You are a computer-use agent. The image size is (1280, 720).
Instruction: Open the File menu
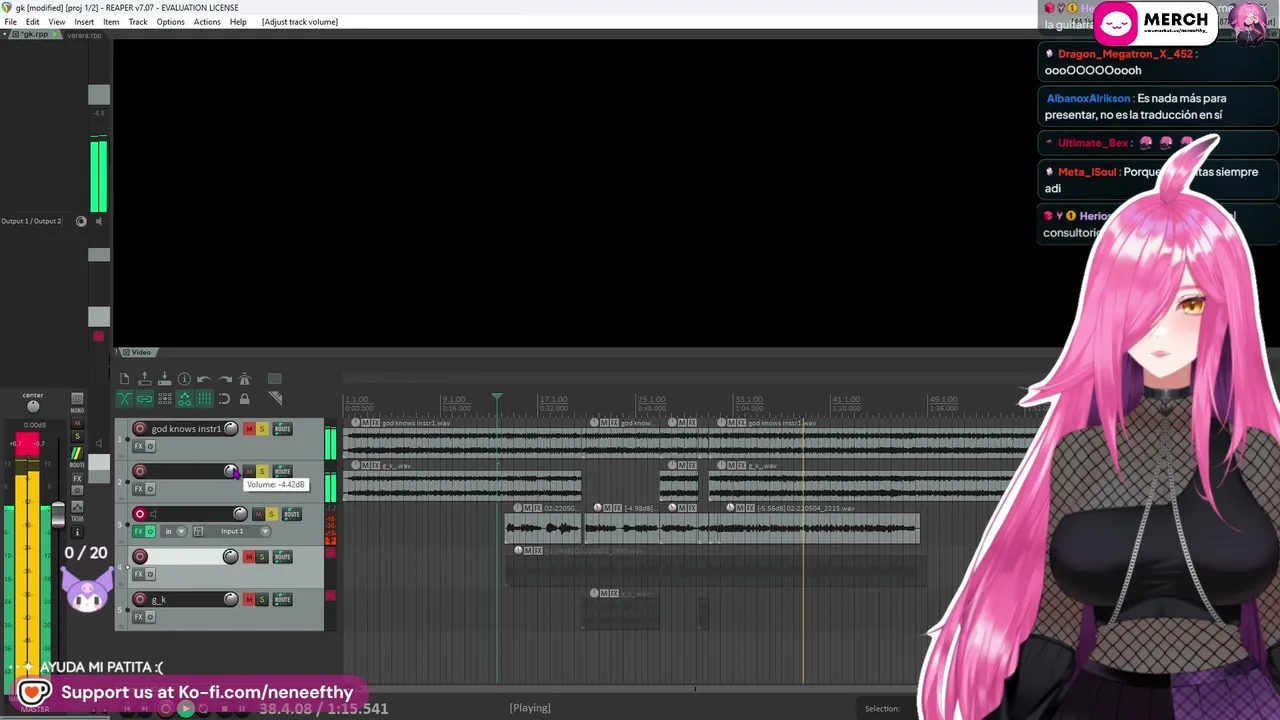pos(10,22)
